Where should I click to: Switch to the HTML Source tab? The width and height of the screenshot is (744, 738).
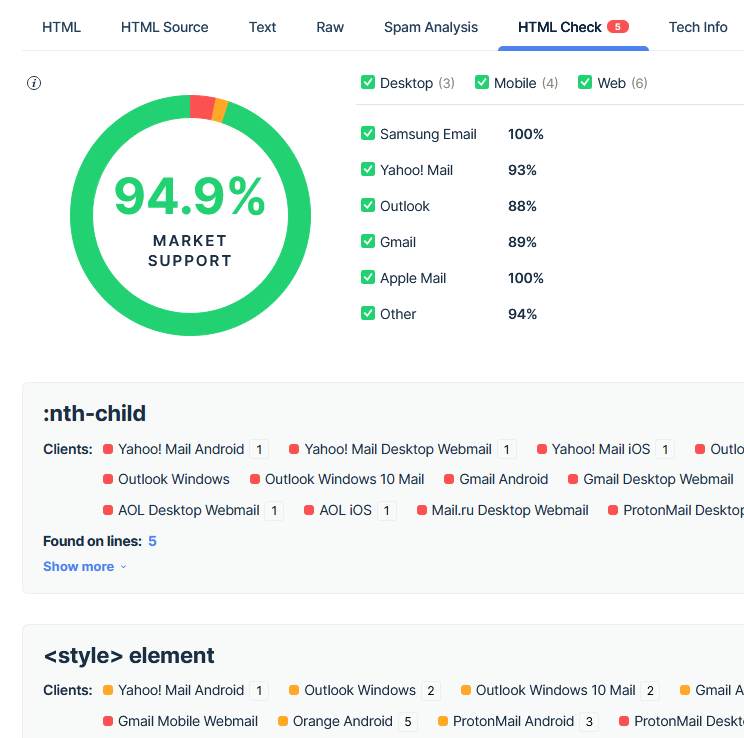[164, 27]
